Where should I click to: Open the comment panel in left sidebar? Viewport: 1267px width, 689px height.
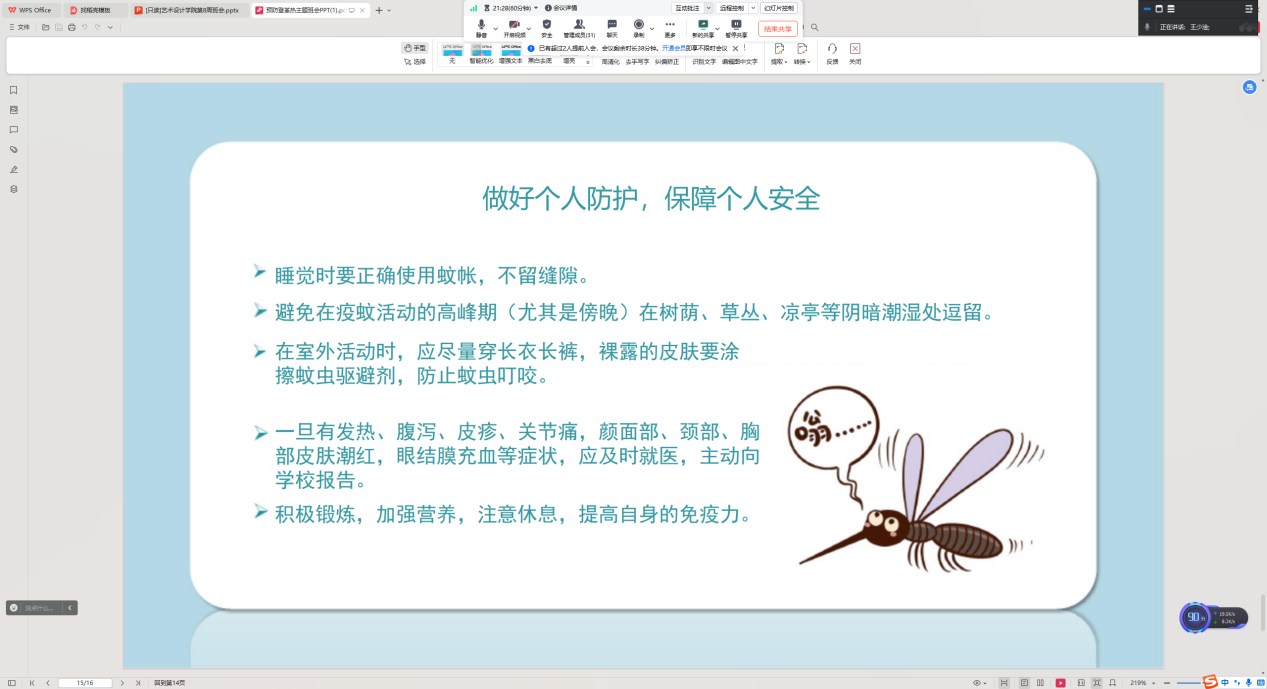point(14,129)
